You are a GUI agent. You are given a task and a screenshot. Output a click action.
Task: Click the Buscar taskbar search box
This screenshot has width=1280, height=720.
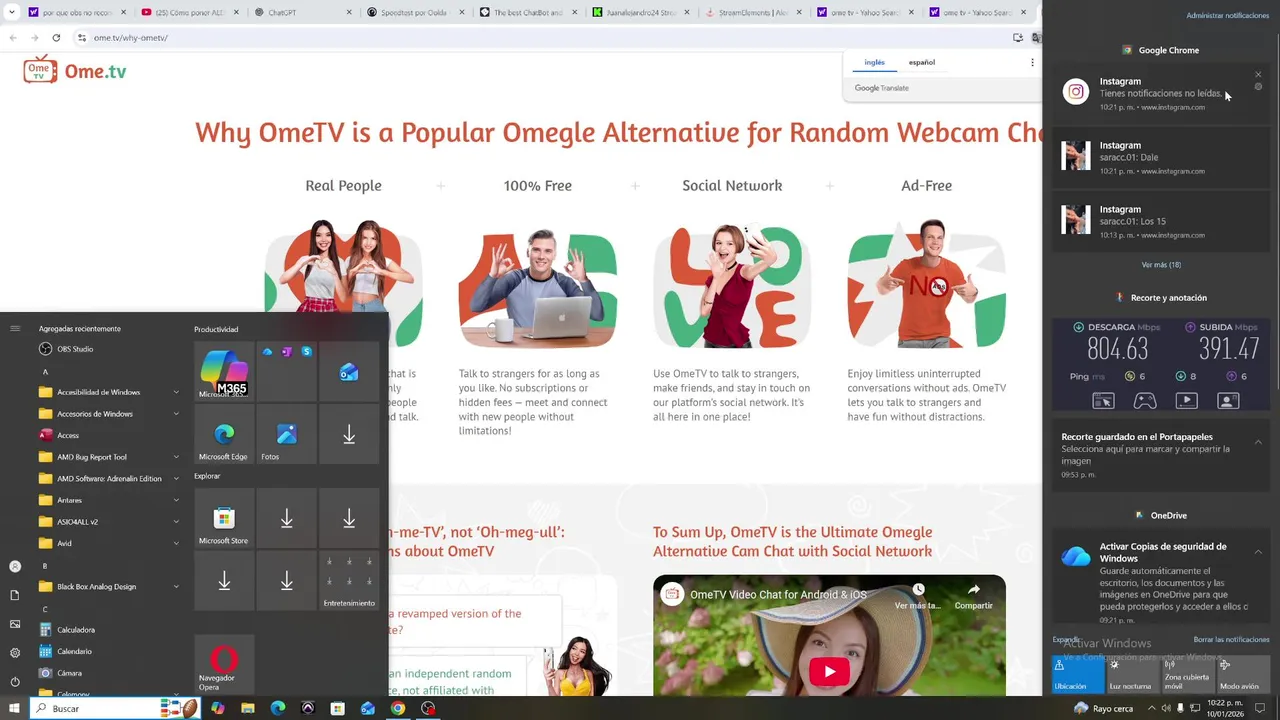[x=115, y=708]
